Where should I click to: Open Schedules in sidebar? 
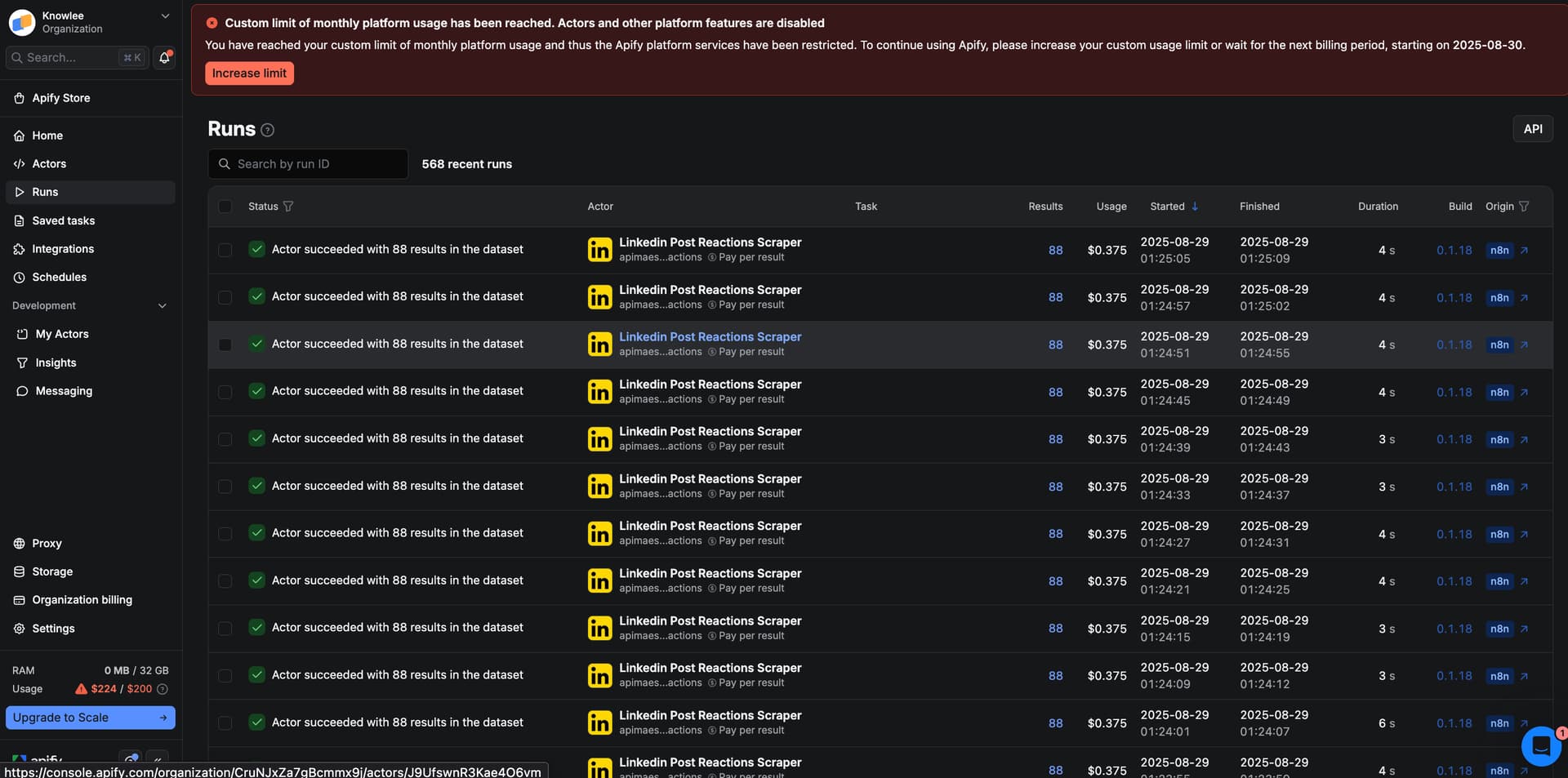click(x=91, y=278)
